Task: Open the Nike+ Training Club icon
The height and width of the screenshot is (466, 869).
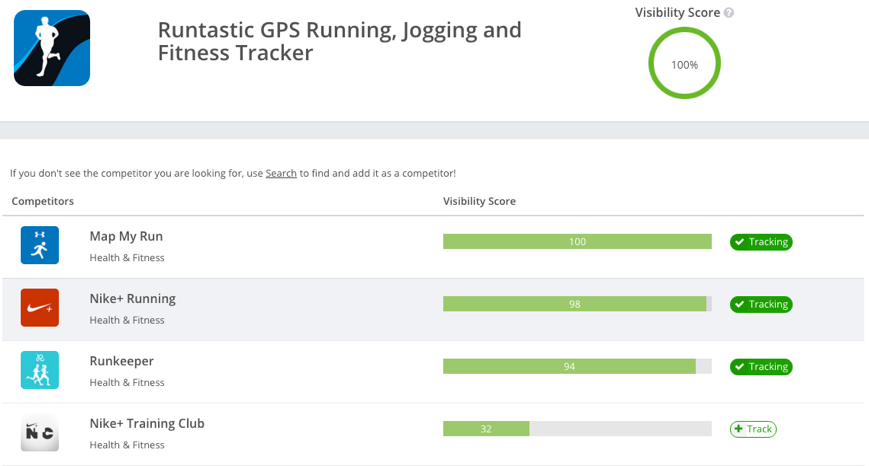Action: [x=40, y=432]
